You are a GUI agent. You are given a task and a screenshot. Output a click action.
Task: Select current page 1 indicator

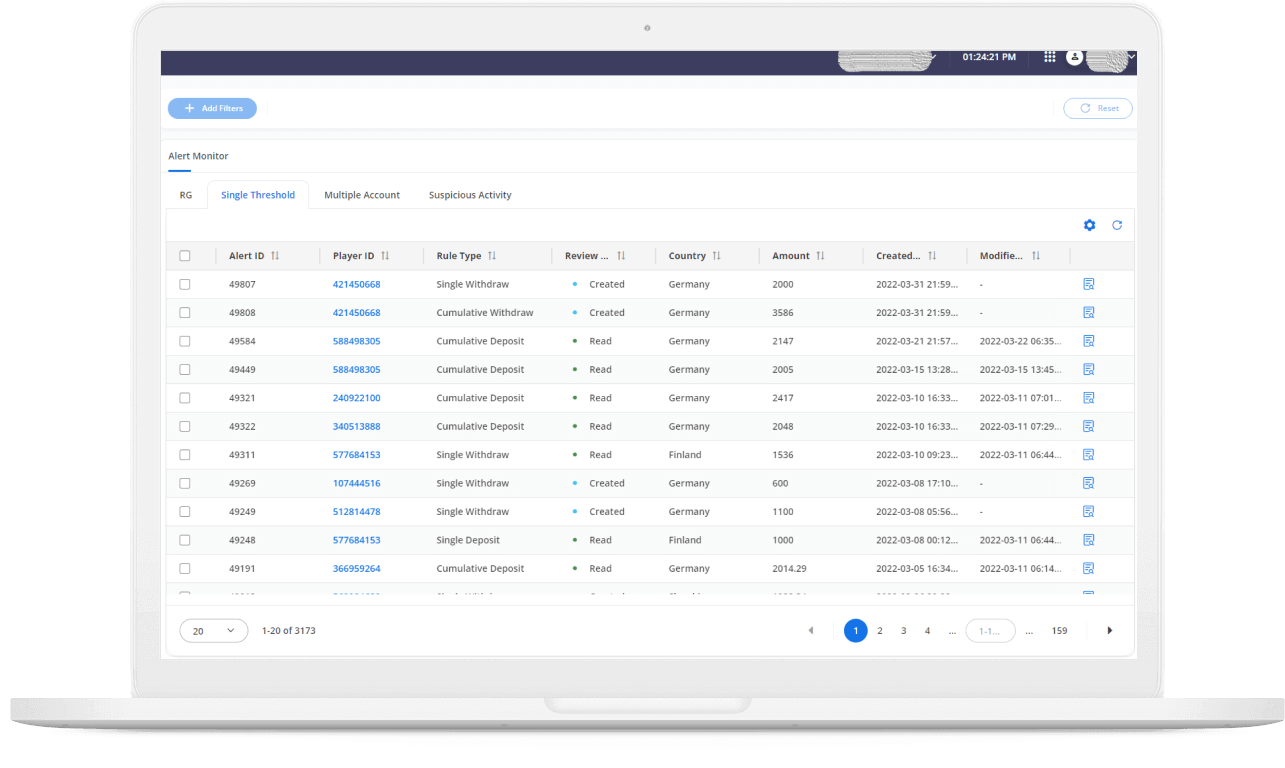tap(856, 631)
